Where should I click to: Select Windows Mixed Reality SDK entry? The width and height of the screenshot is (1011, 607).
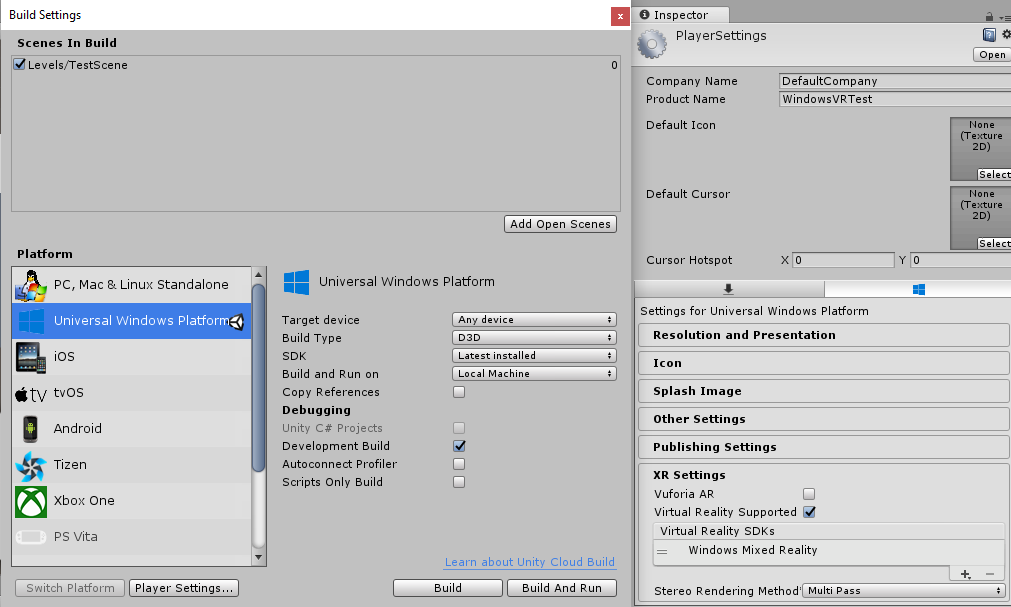(x=829, y=550)
